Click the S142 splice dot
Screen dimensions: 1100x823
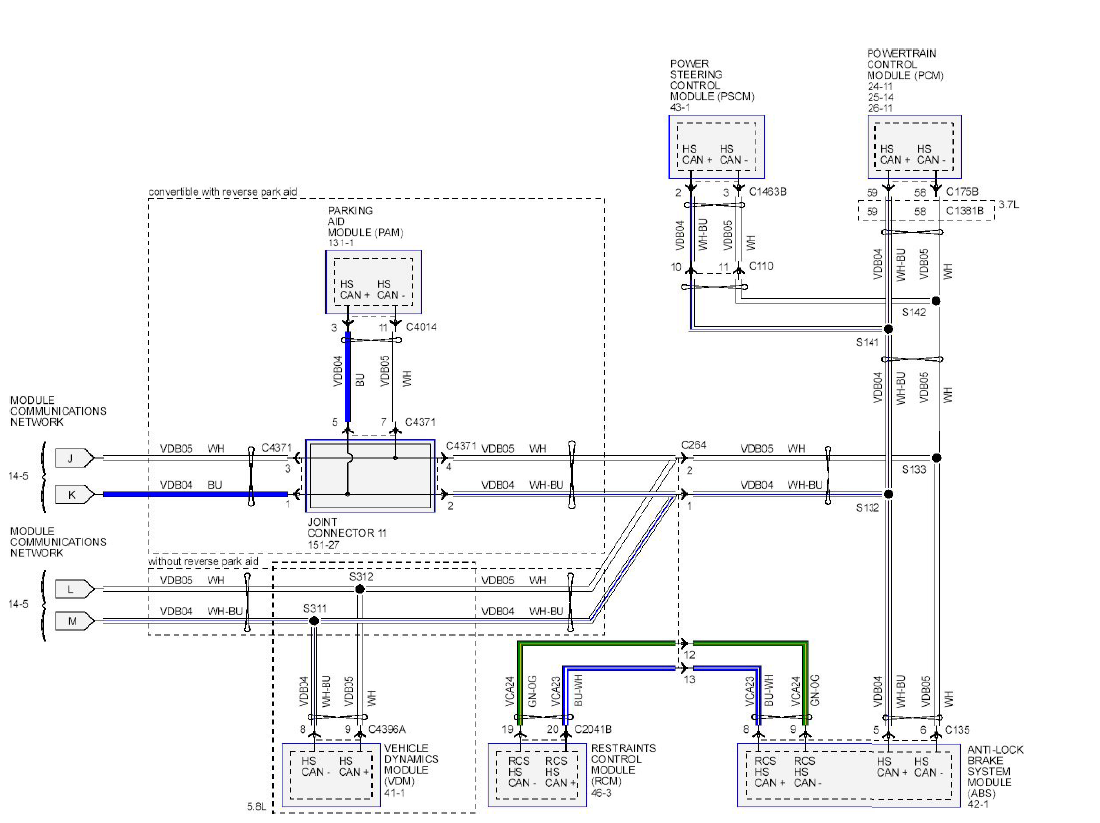point(936,301)
